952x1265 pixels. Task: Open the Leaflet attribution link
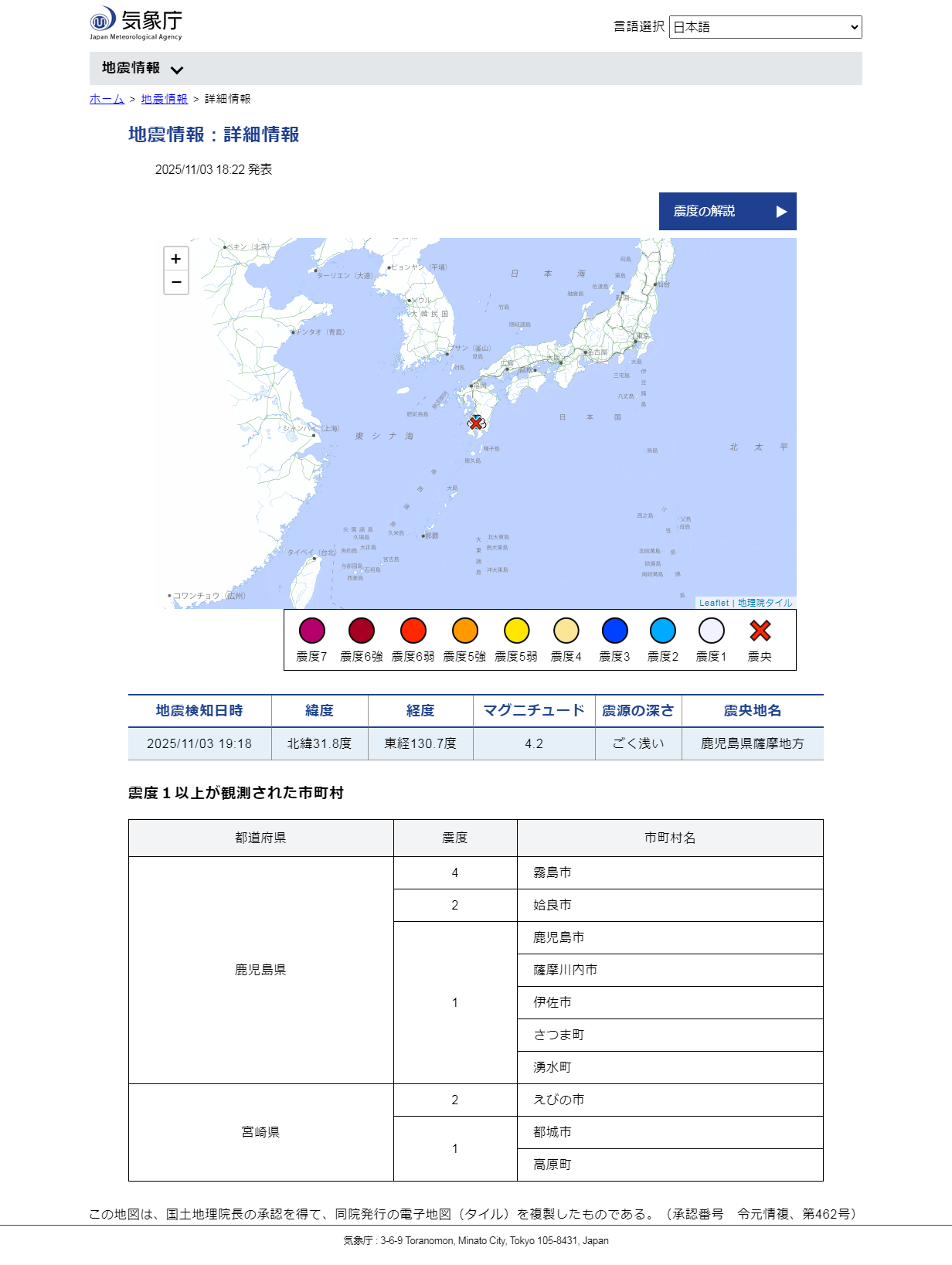(x=714, y=603)
